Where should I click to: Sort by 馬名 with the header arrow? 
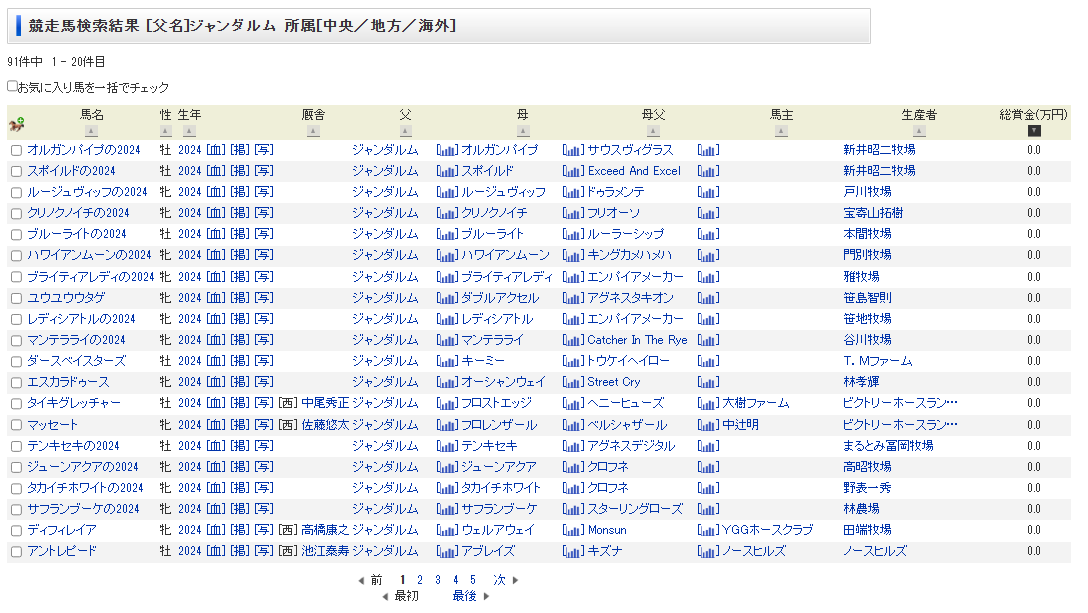click(91, 131)
